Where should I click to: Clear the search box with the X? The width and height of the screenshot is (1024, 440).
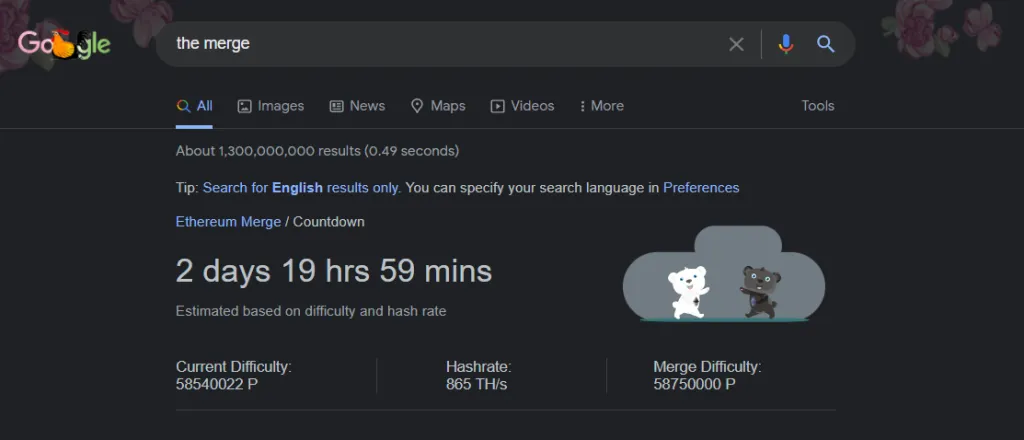736,44
